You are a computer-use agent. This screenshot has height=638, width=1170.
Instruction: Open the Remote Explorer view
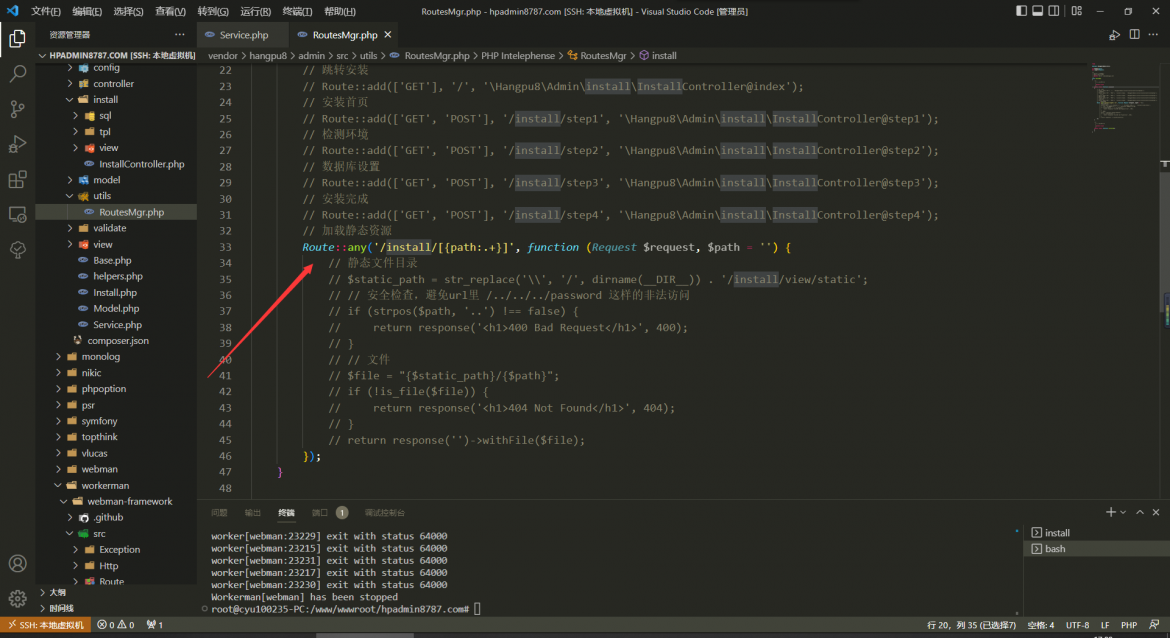17,214
